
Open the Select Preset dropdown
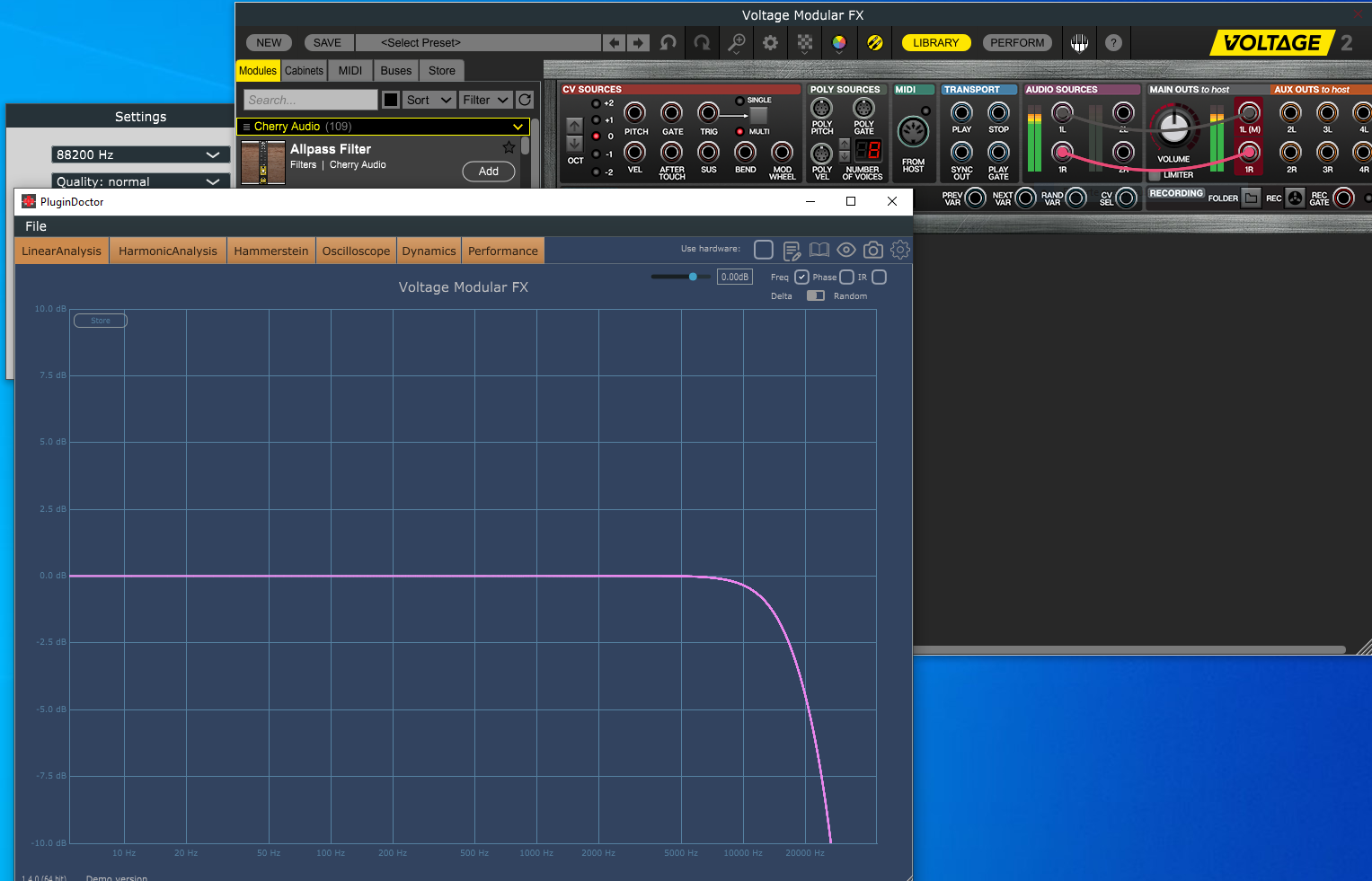(479, 43)
